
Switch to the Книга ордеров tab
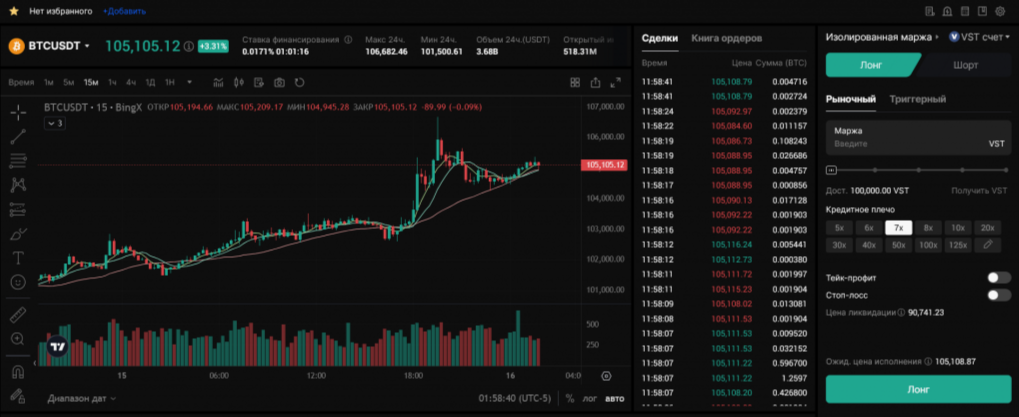tap(726, 38)
